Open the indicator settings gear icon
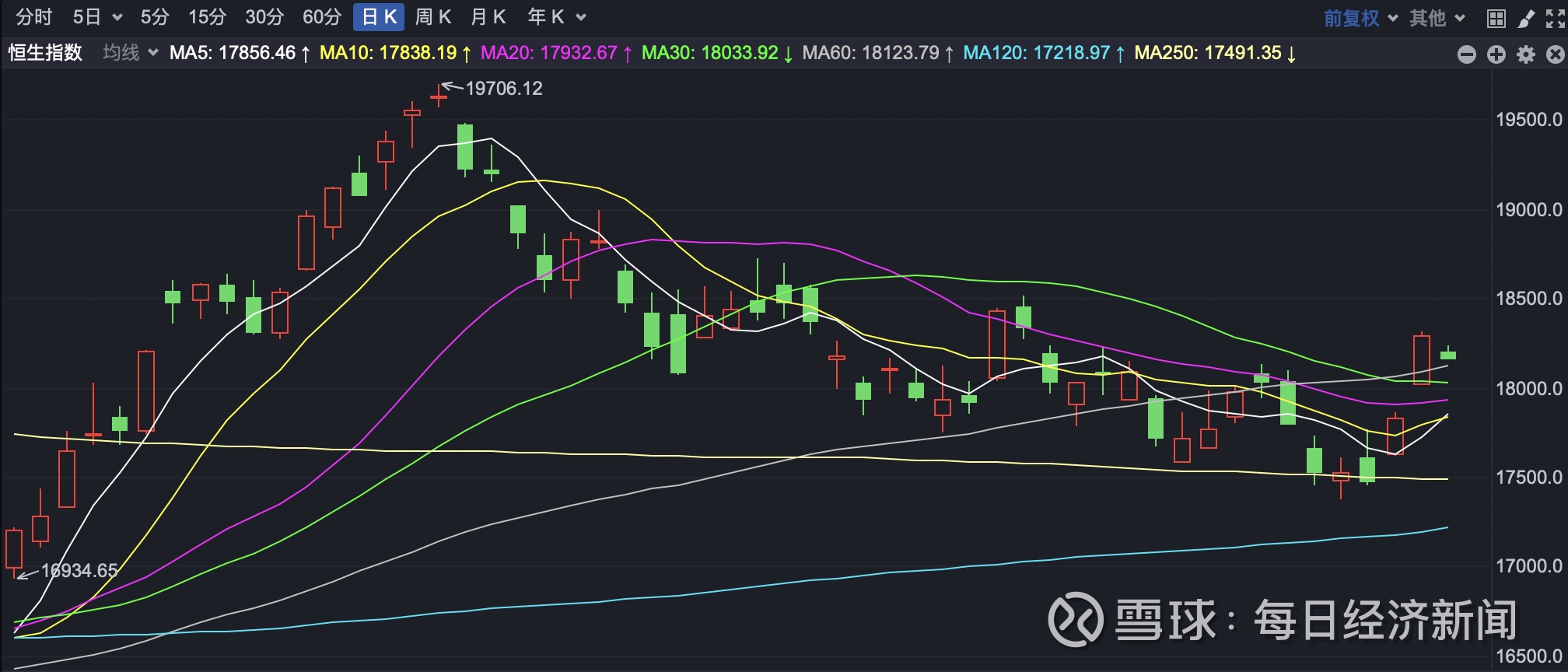 click(1526, 54)
